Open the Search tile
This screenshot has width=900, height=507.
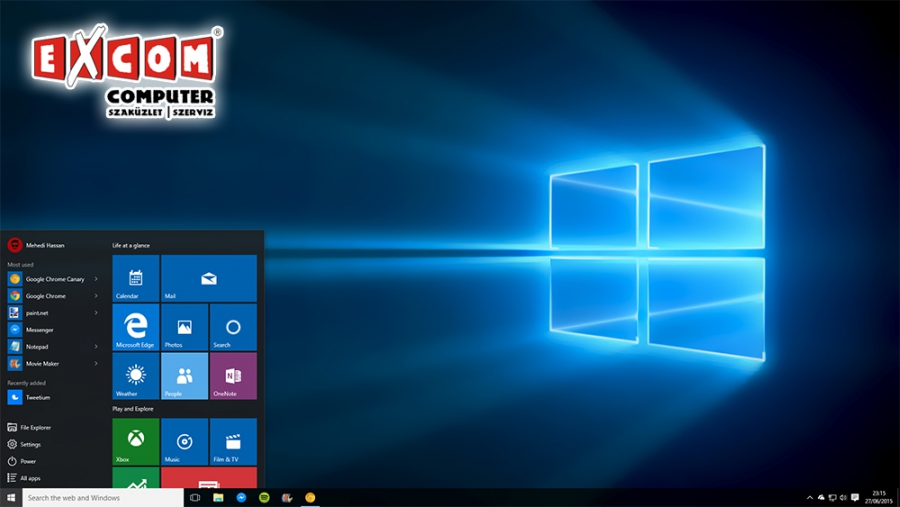coord(233,327)
